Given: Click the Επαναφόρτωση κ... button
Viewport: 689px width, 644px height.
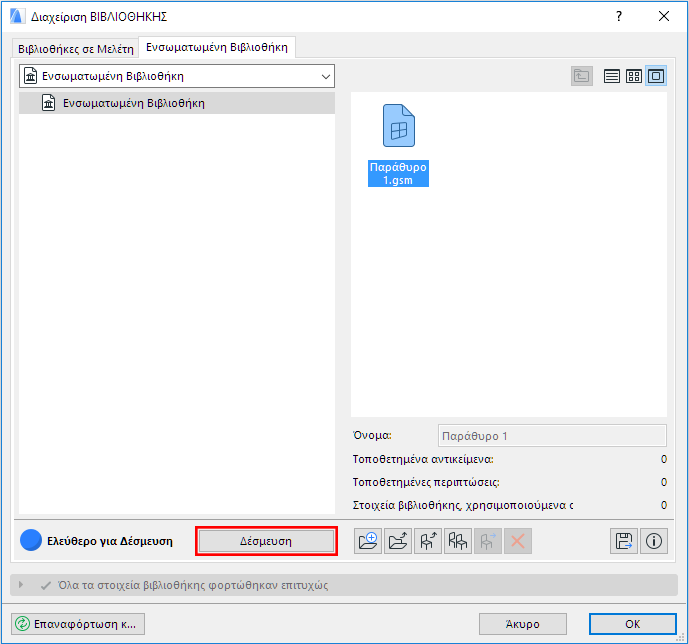Looking at the screenshot, I should coord(78,624).
